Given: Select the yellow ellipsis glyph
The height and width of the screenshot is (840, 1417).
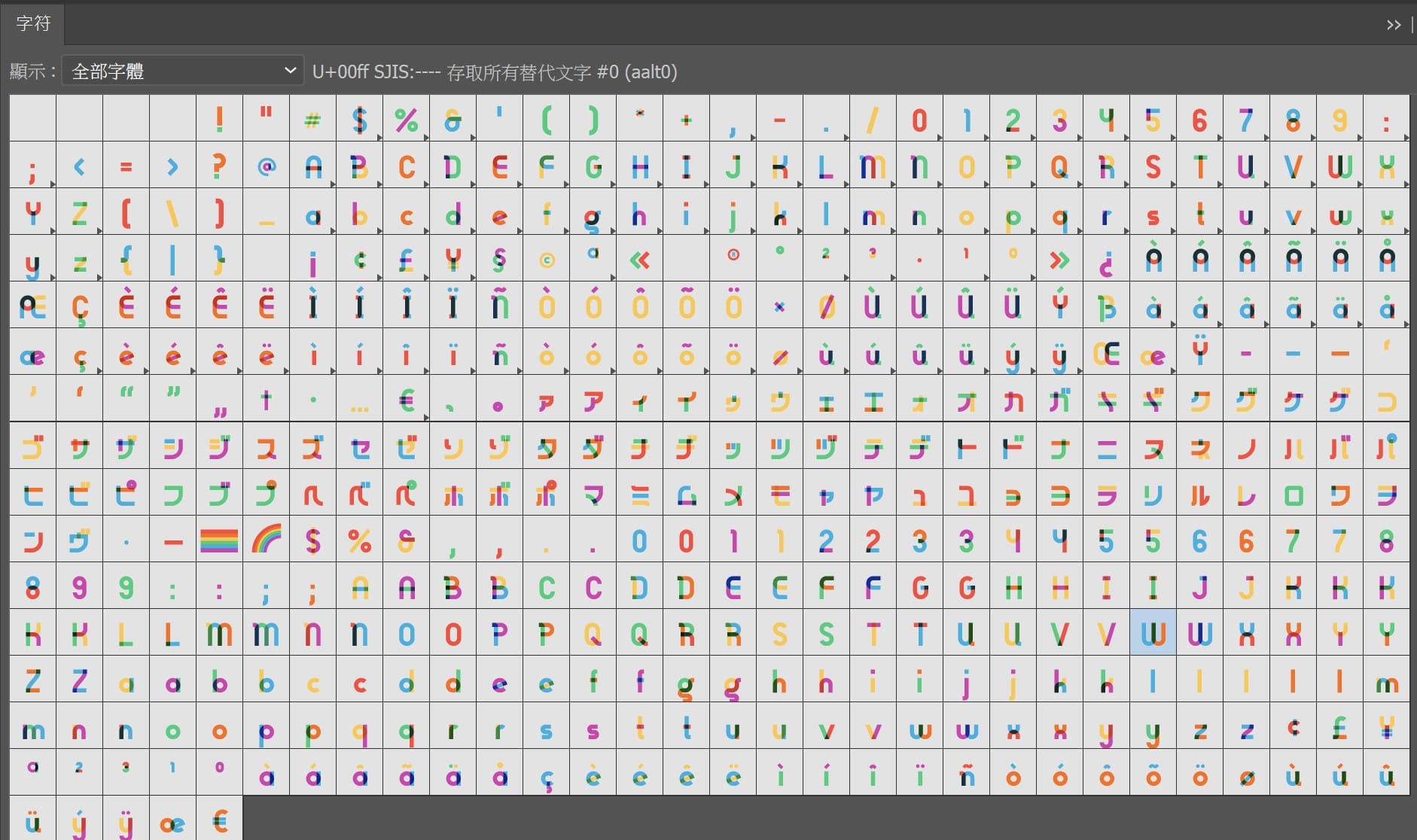Looking at the screenshot, I should (360, 399).
